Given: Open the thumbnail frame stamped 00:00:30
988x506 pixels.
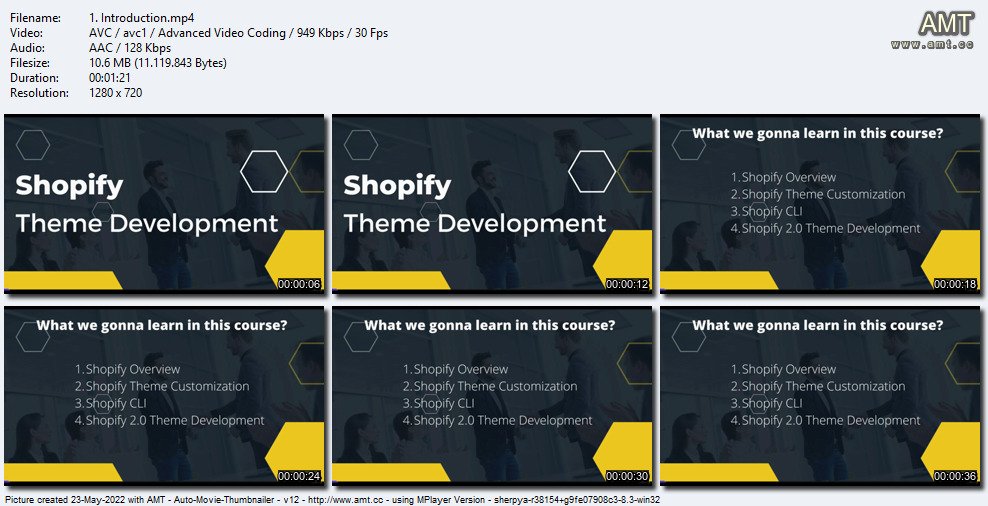Looking at the screenshot, I should [492, 394].
